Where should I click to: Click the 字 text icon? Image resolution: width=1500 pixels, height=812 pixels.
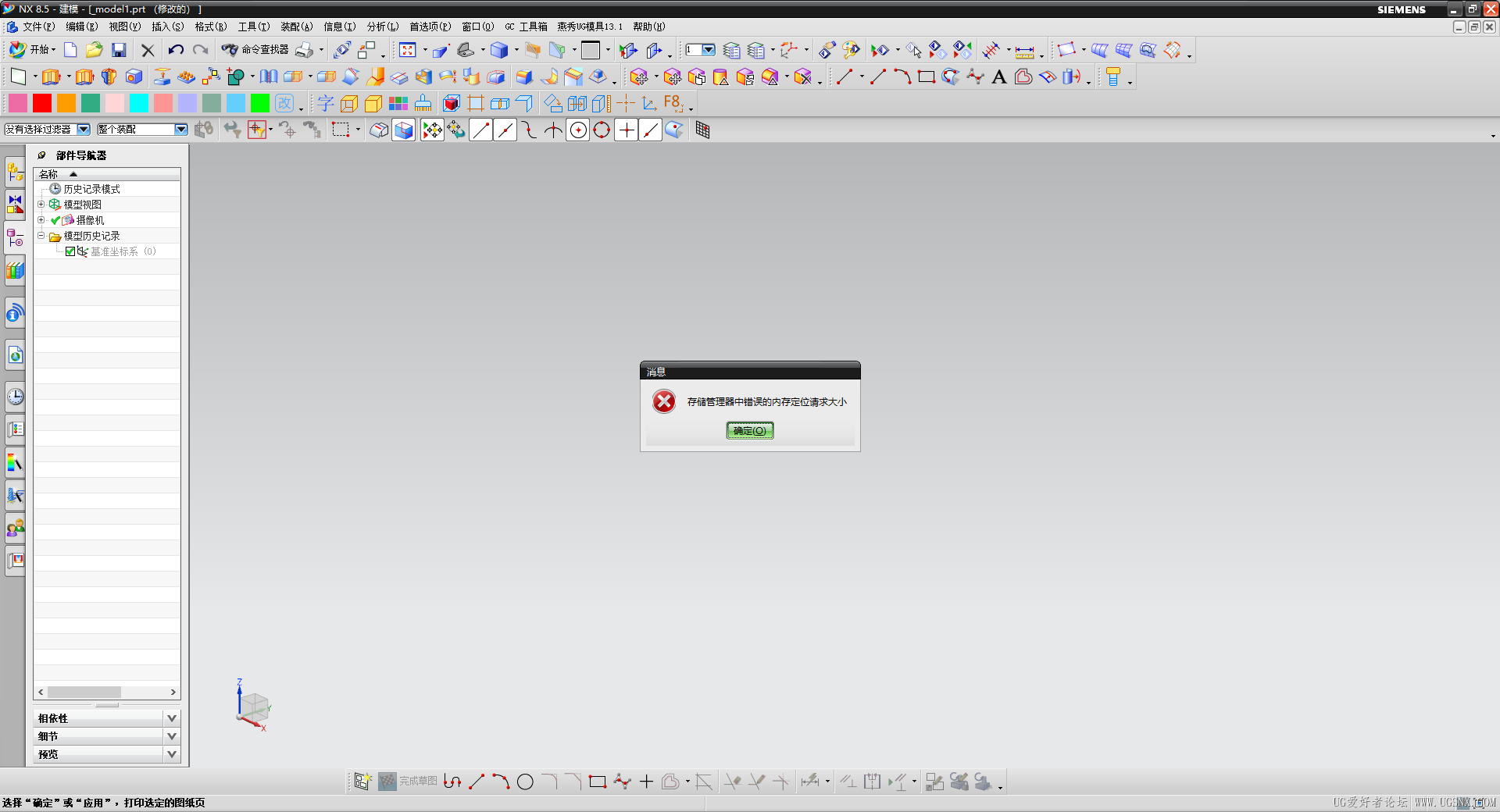tap(325, 103)
